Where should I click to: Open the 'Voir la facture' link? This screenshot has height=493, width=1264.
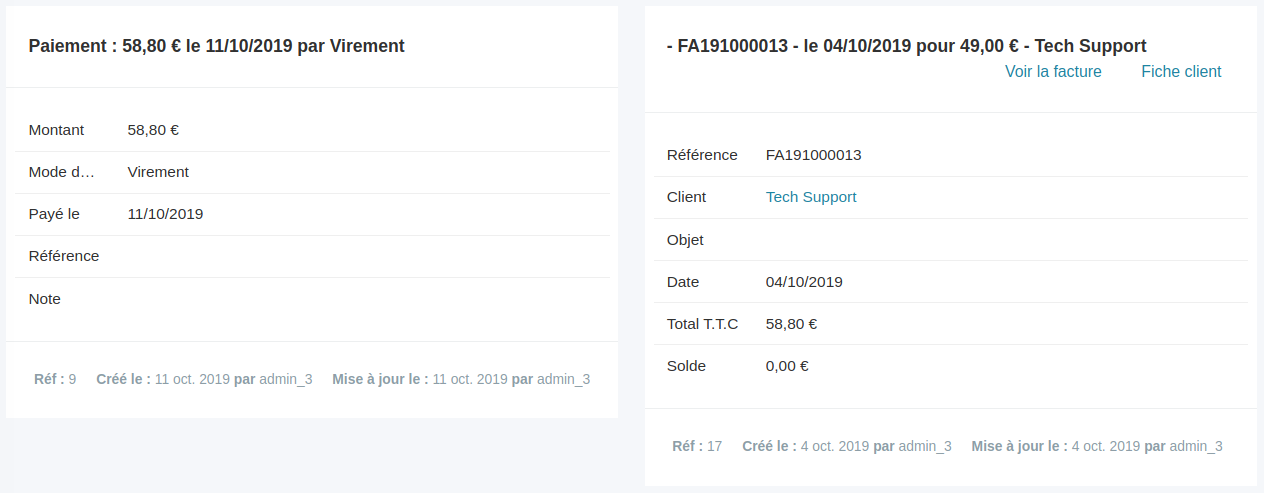click(1053, 72)
